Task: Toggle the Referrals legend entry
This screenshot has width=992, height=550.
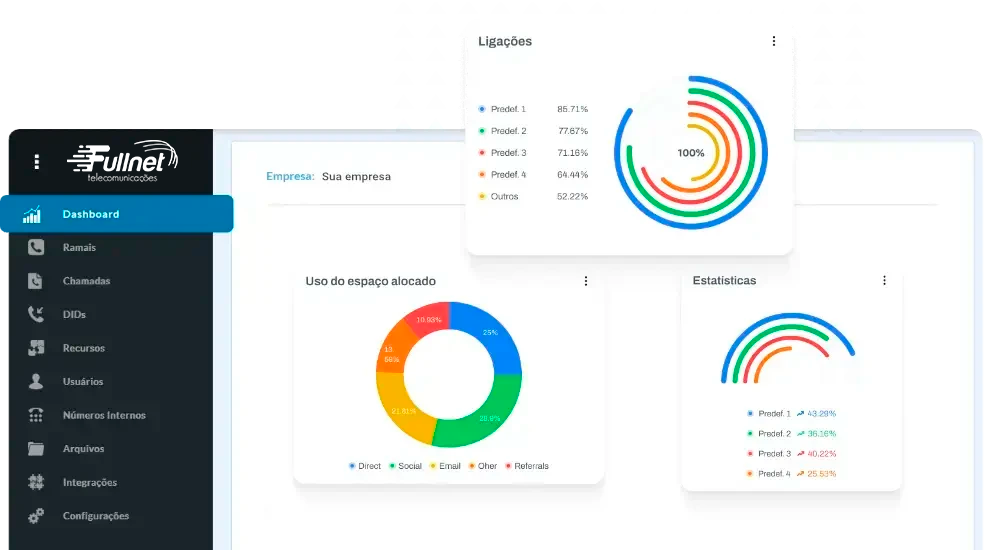Action: (x=526, y=466)
